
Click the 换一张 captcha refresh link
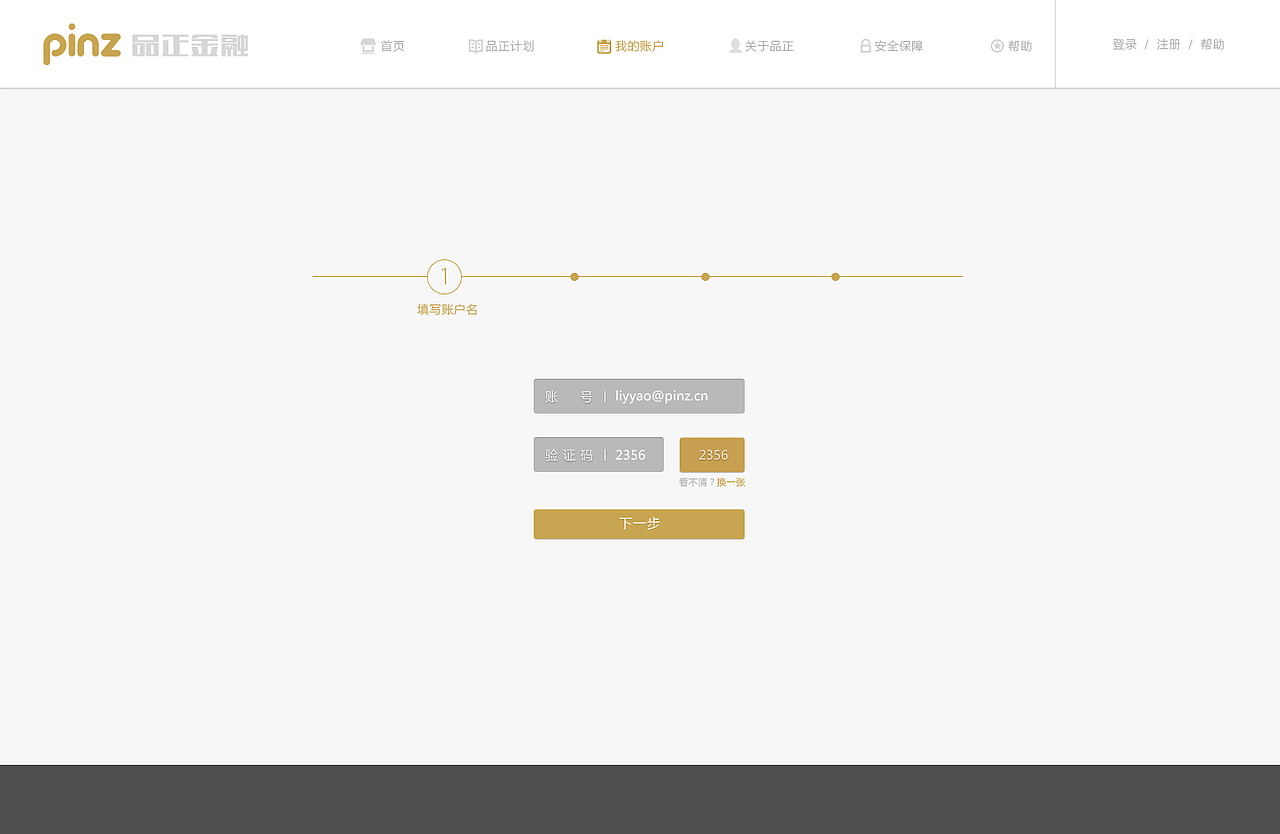[731, 483]
